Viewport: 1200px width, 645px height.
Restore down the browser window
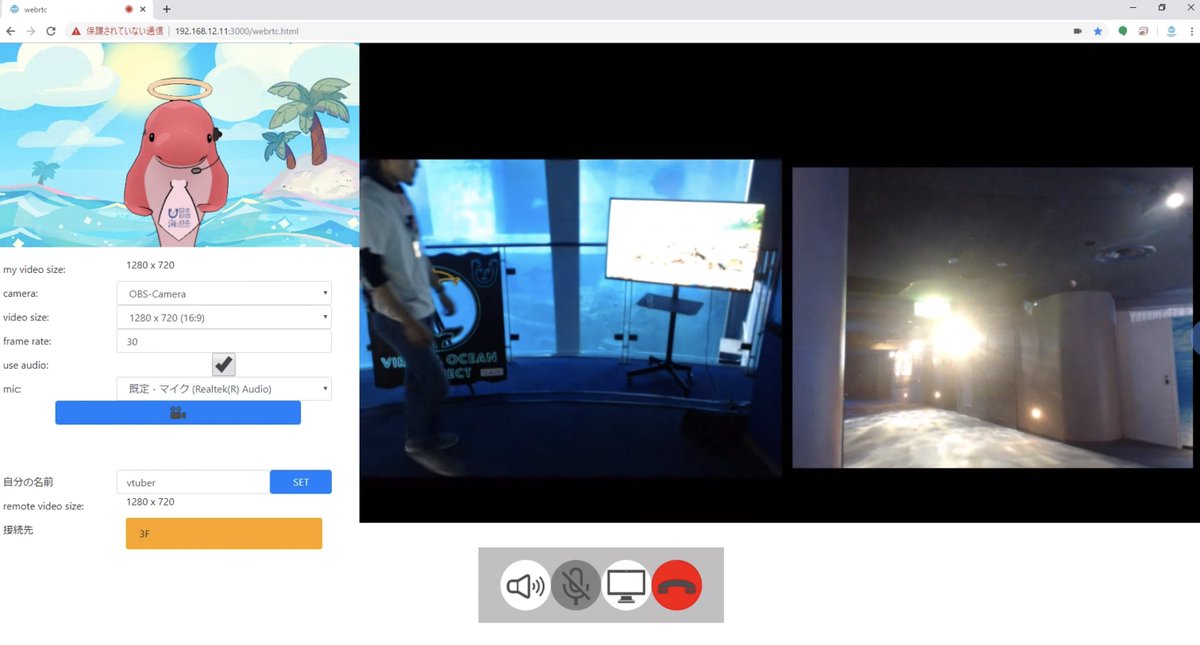[x=1161, y=8]
